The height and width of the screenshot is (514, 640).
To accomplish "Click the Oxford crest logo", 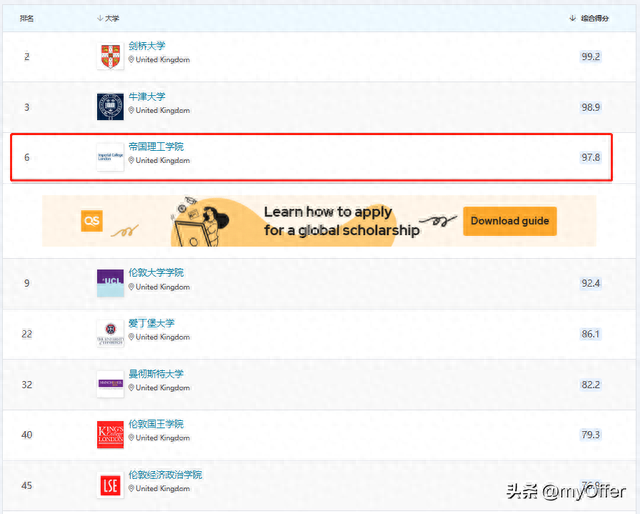I will click(111, 107).
